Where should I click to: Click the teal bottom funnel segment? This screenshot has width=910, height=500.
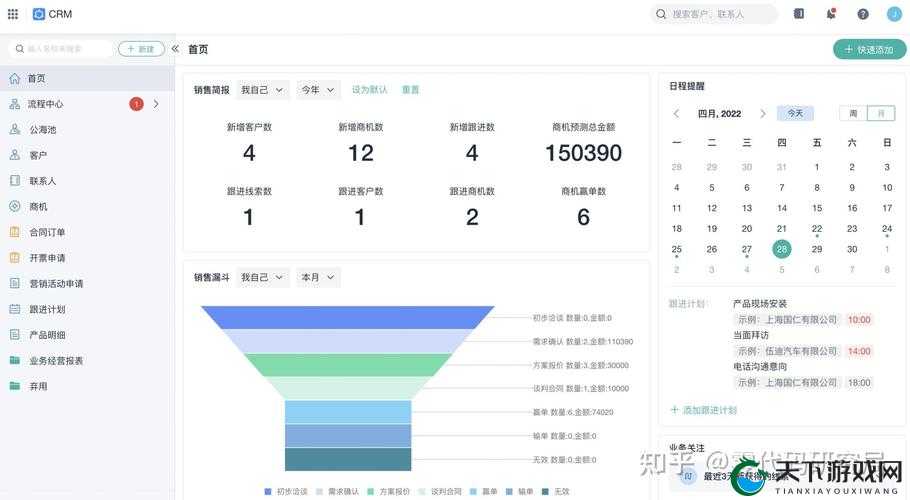click(348, 459)
